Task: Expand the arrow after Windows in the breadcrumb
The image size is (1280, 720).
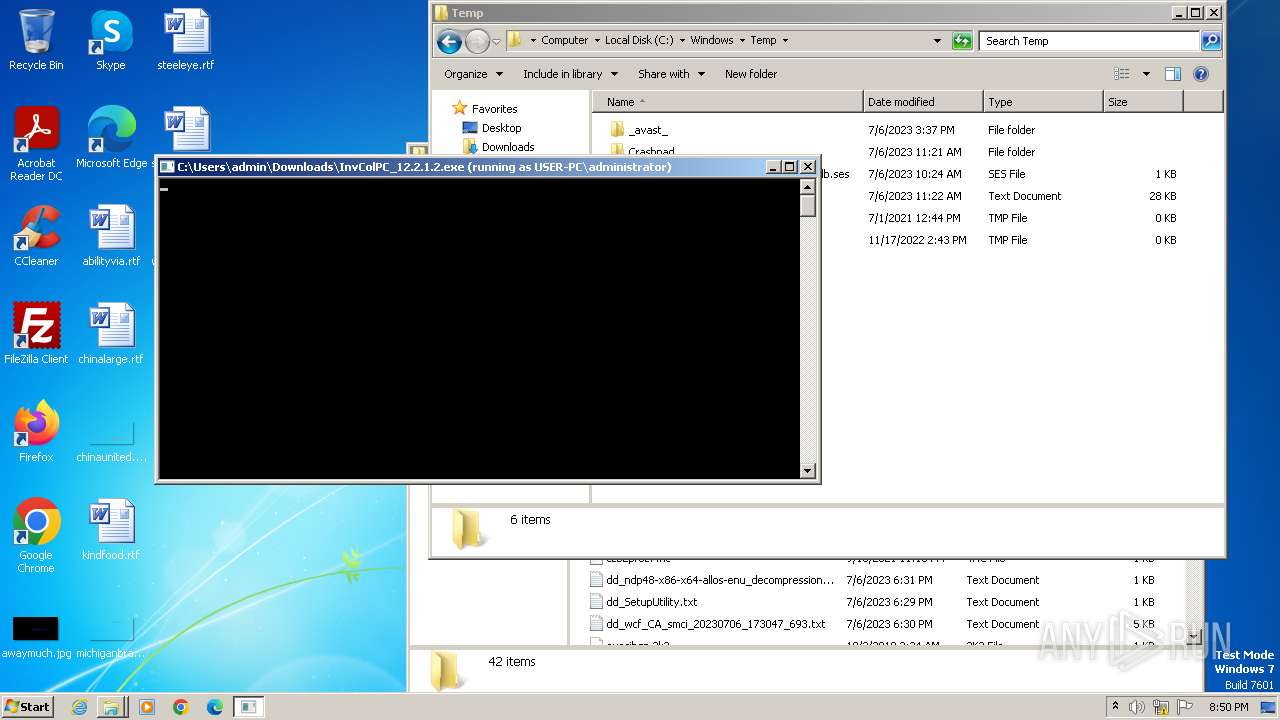Action: pos(742,41)
